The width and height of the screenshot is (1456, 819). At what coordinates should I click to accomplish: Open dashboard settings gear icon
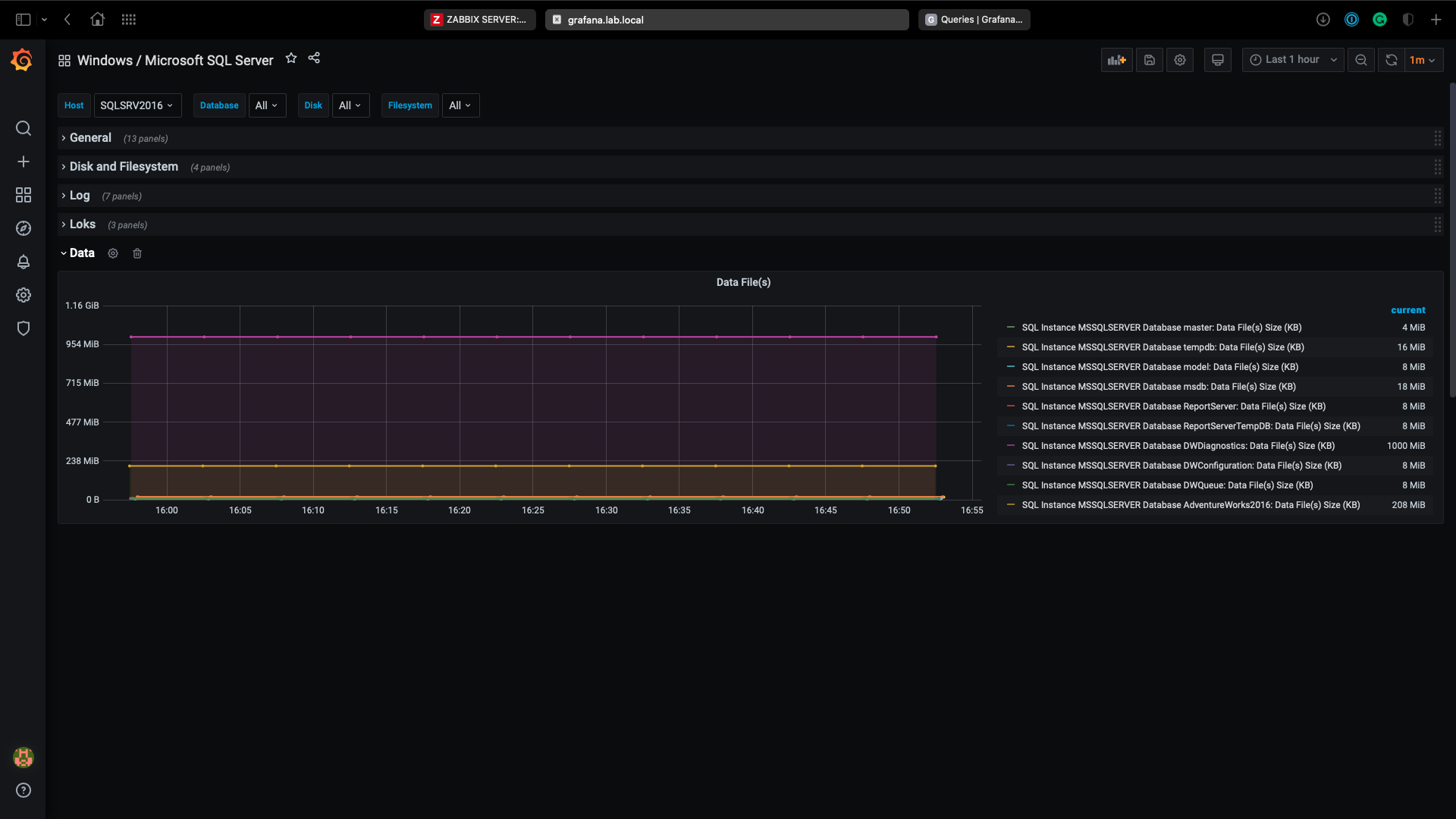pyautogui.click(x=1180, y=60)
